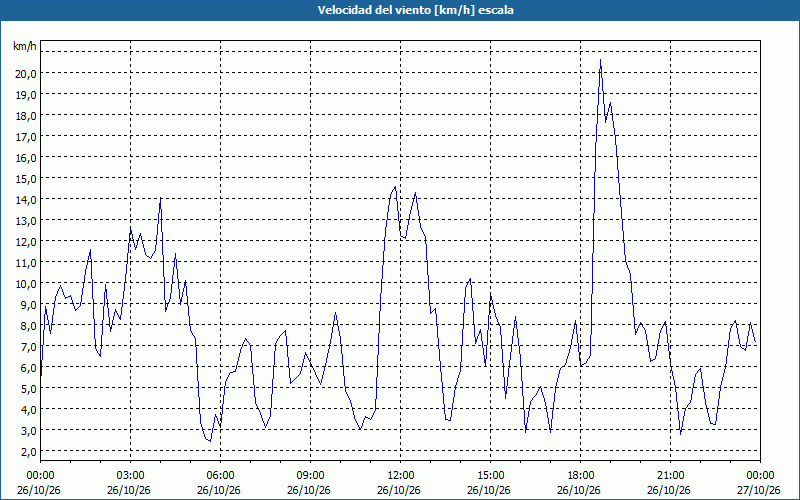Viewport: 800px width, 500px height.
Task: Select the '18,0' y-axis value
Action: pos(26,115)
